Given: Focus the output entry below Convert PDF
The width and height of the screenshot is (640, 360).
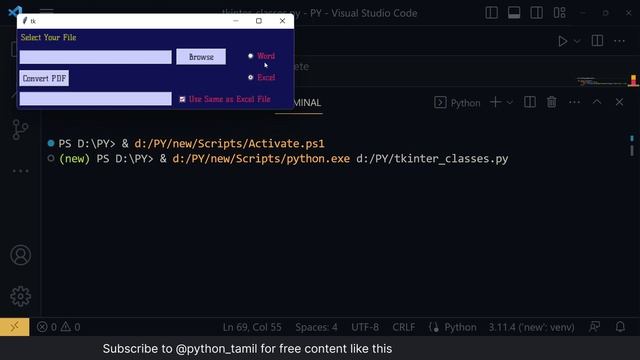Looking at the screenshot, I should pos(96,99).
